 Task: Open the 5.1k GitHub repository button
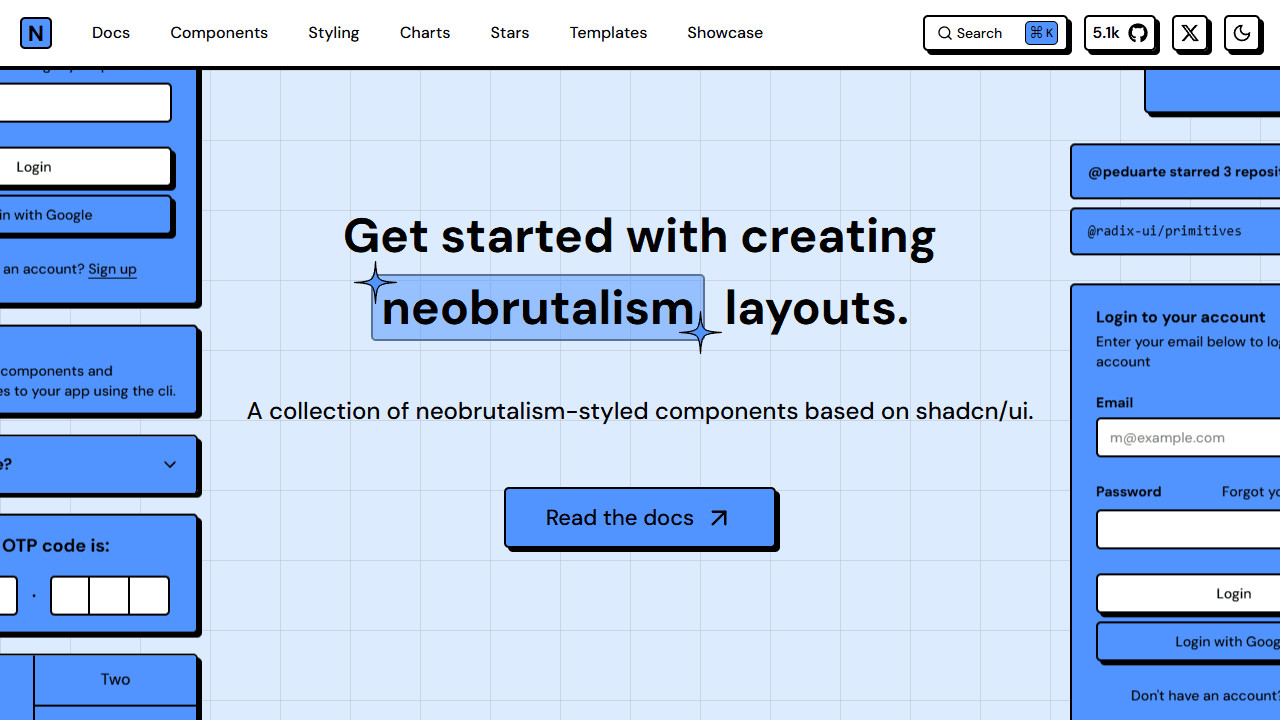pos(1120,33)
